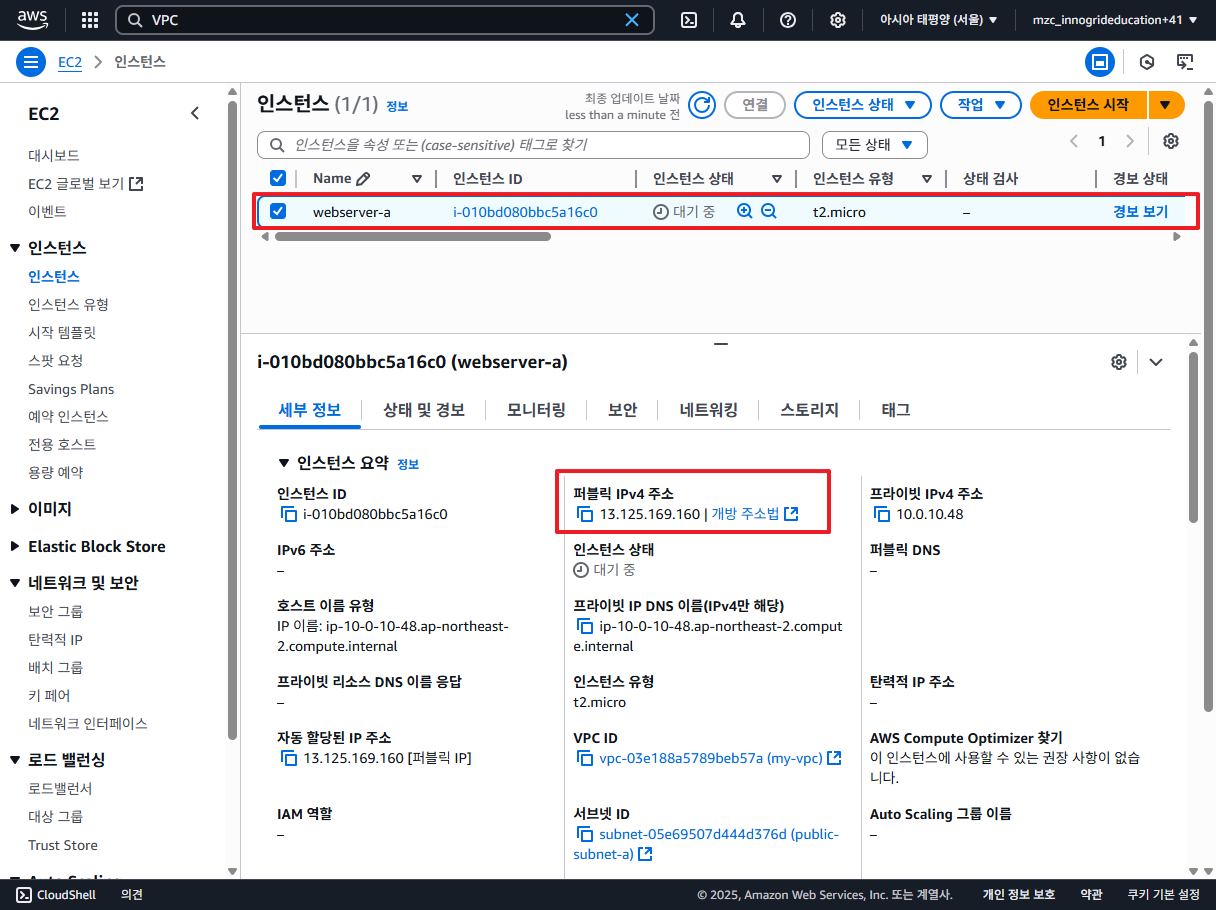Collapse the EC2 sidebar arrow

[195, 114]
